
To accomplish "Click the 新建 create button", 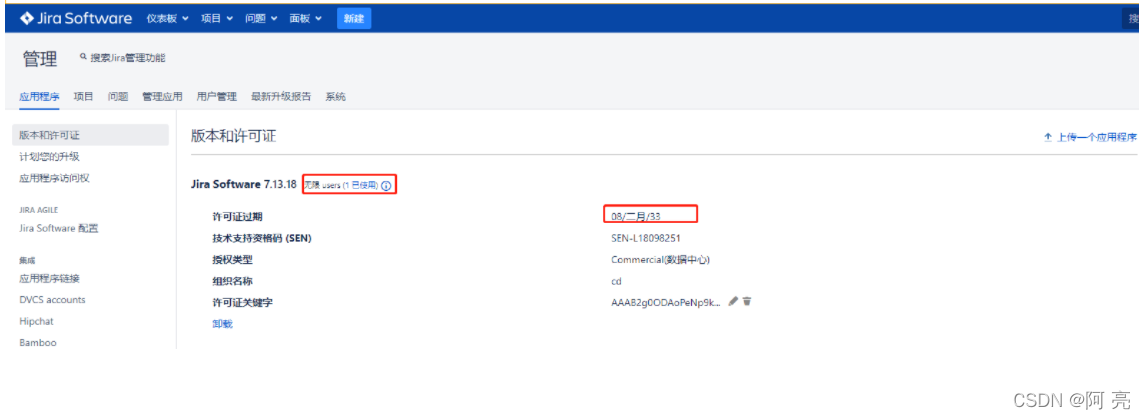I will (354, 19).
